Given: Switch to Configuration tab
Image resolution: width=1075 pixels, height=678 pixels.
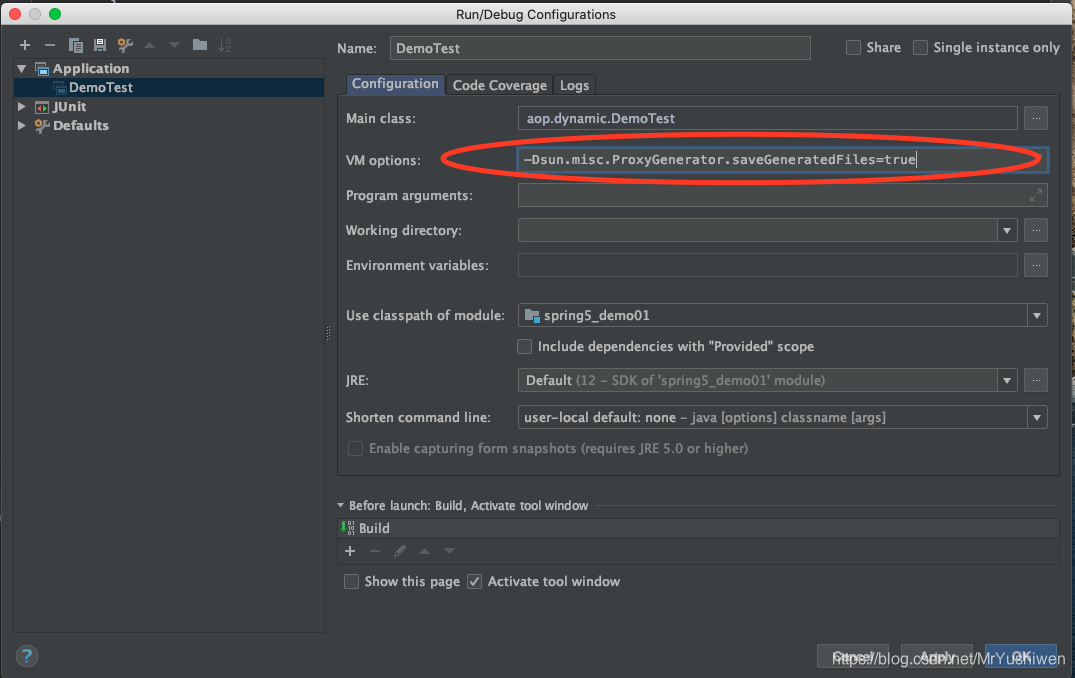Looking at the screenshot, I should pyautogui.click(x=395, y=84).
